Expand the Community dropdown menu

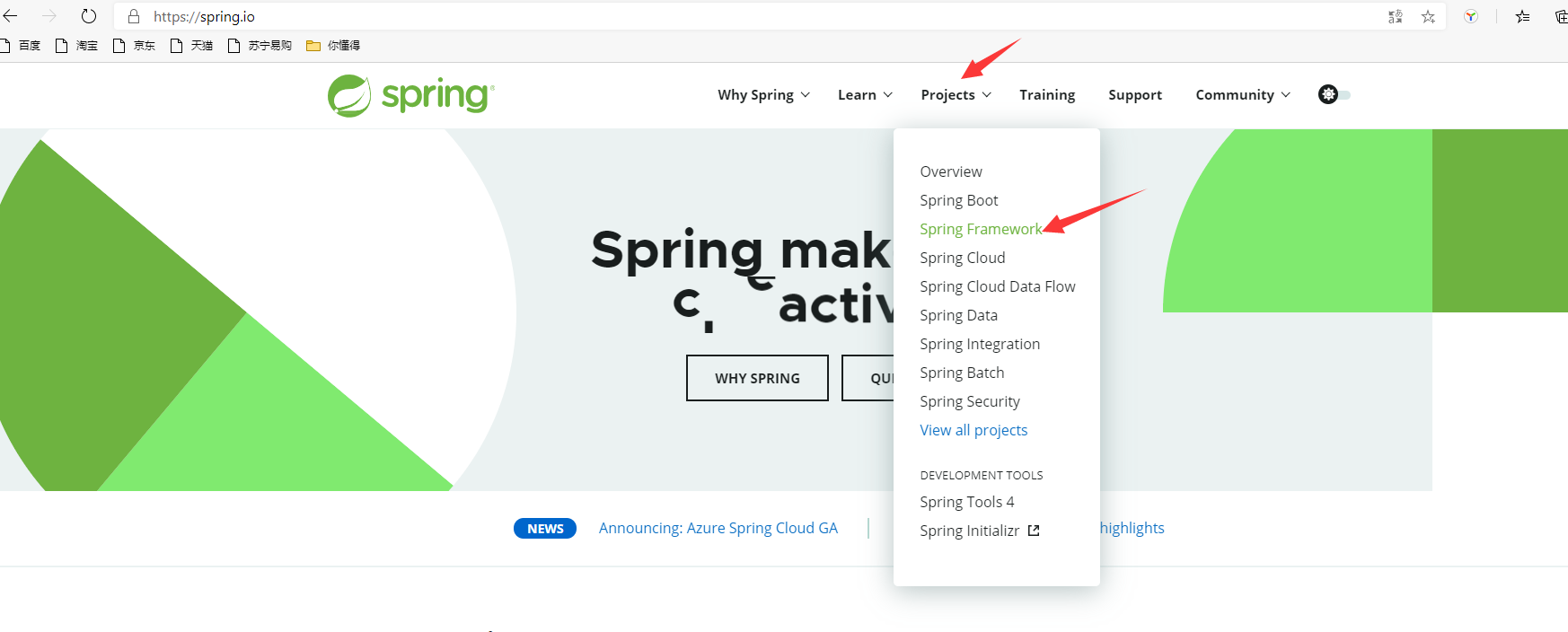pos(1243,95)
